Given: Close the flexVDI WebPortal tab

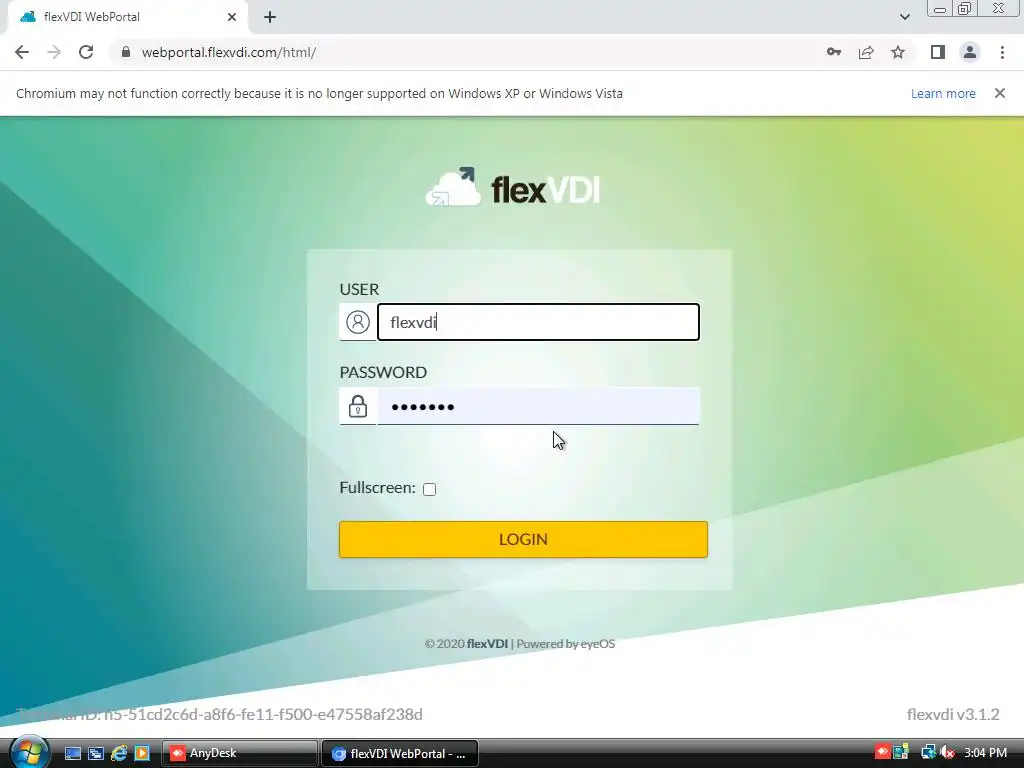Looking at the screenshot, I should 232,17.
